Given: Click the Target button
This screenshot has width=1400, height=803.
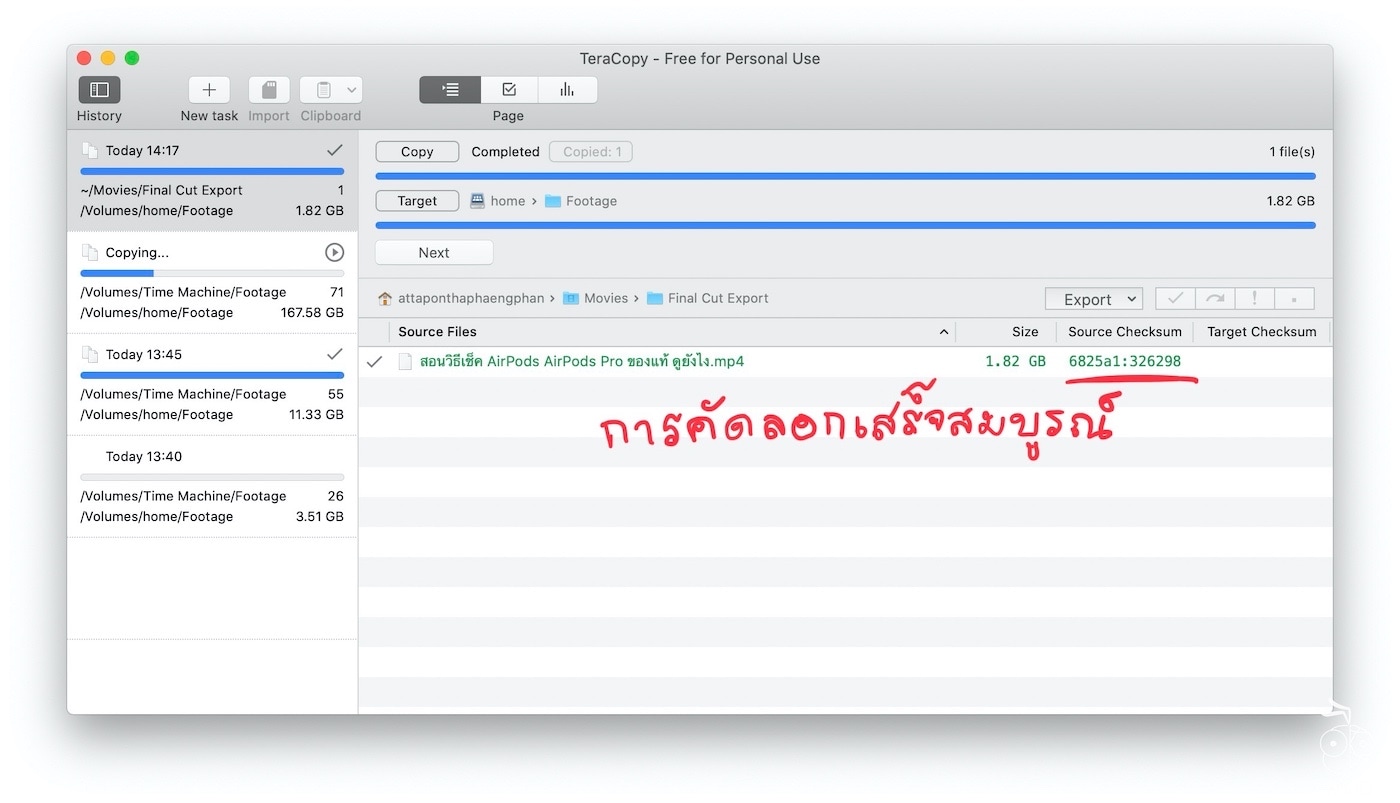Looking at the screenshot, I should 417,200.
